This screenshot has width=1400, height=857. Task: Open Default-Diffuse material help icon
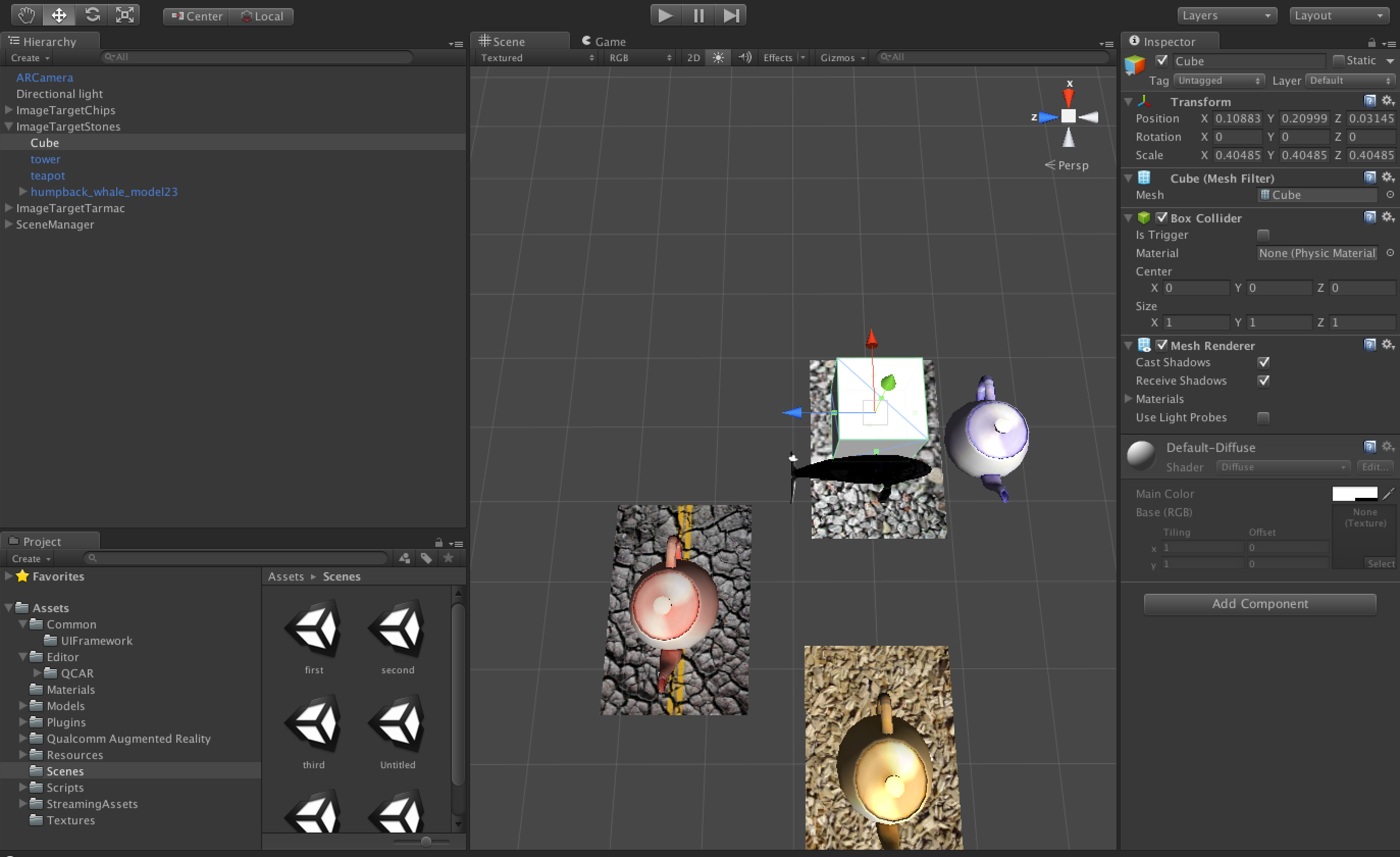click(1370, 446)
